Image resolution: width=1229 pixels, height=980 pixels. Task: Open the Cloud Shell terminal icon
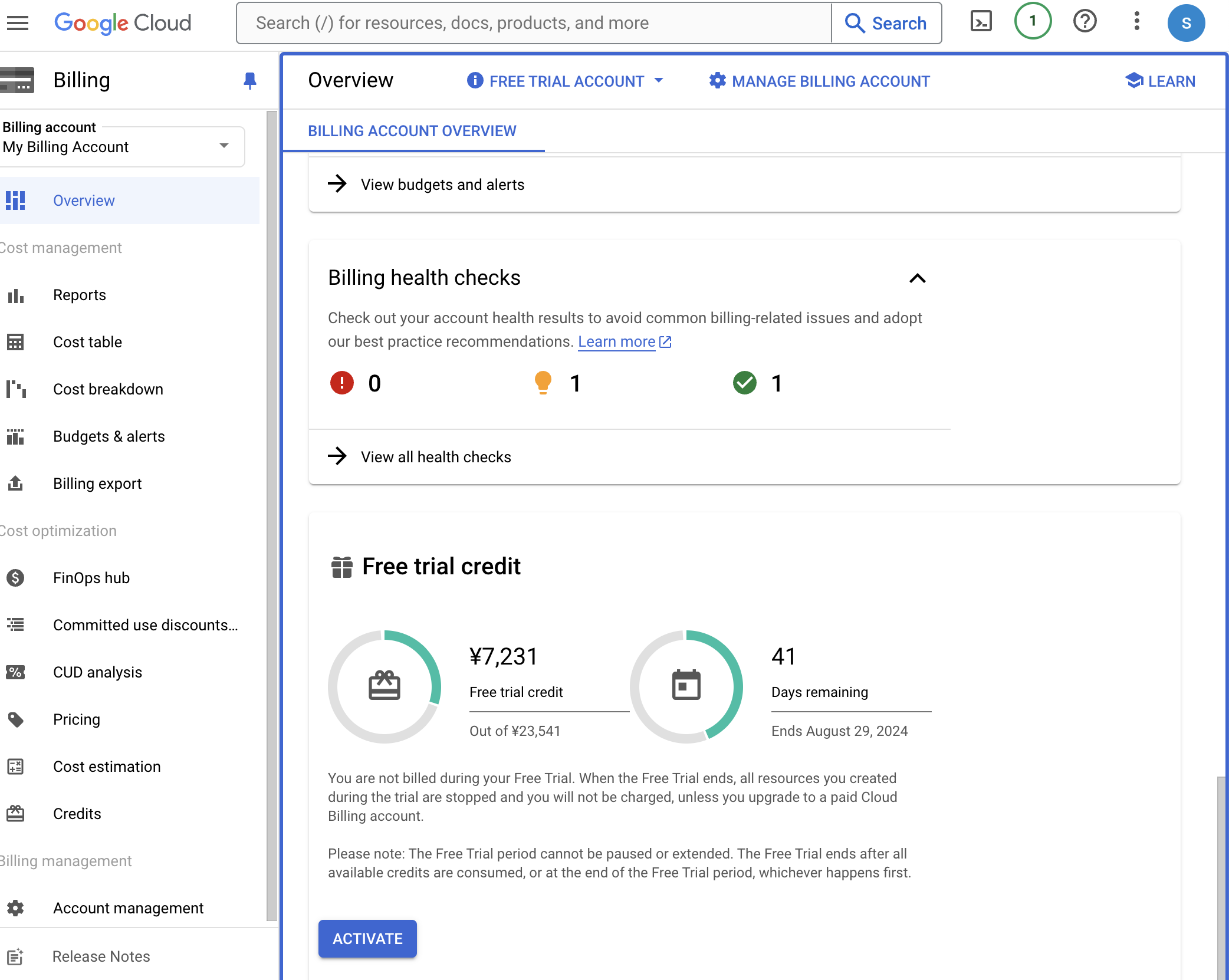point(981,22)
